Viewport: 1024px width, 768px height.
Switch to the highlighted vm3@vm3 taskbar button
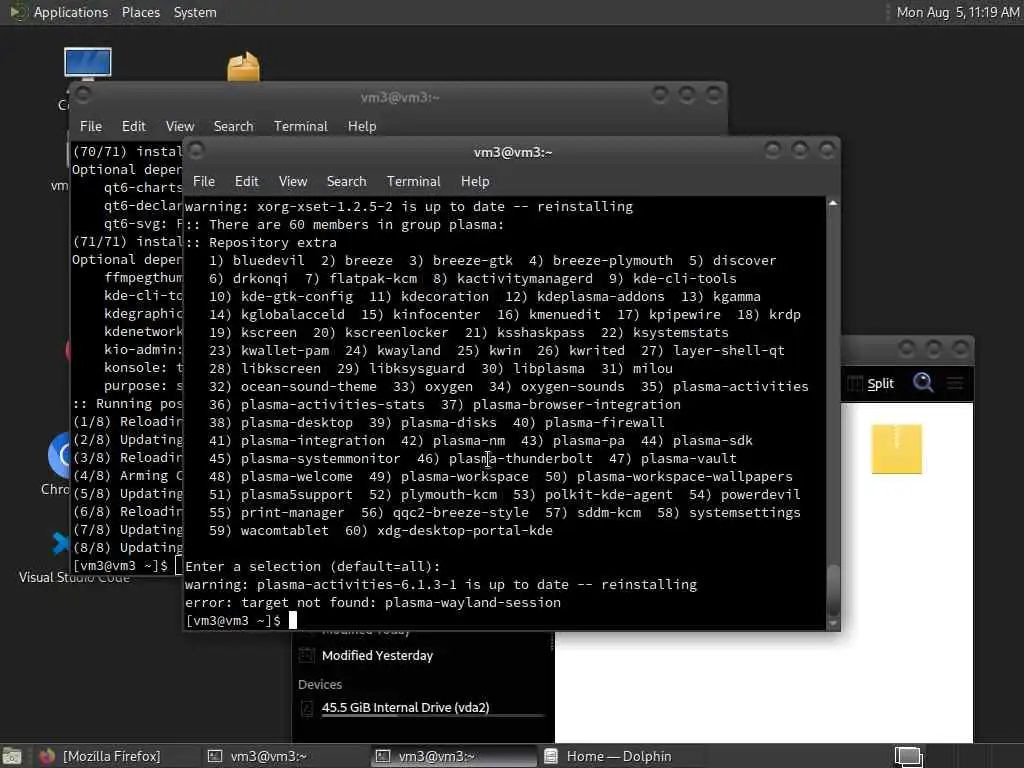pos(454,756)
